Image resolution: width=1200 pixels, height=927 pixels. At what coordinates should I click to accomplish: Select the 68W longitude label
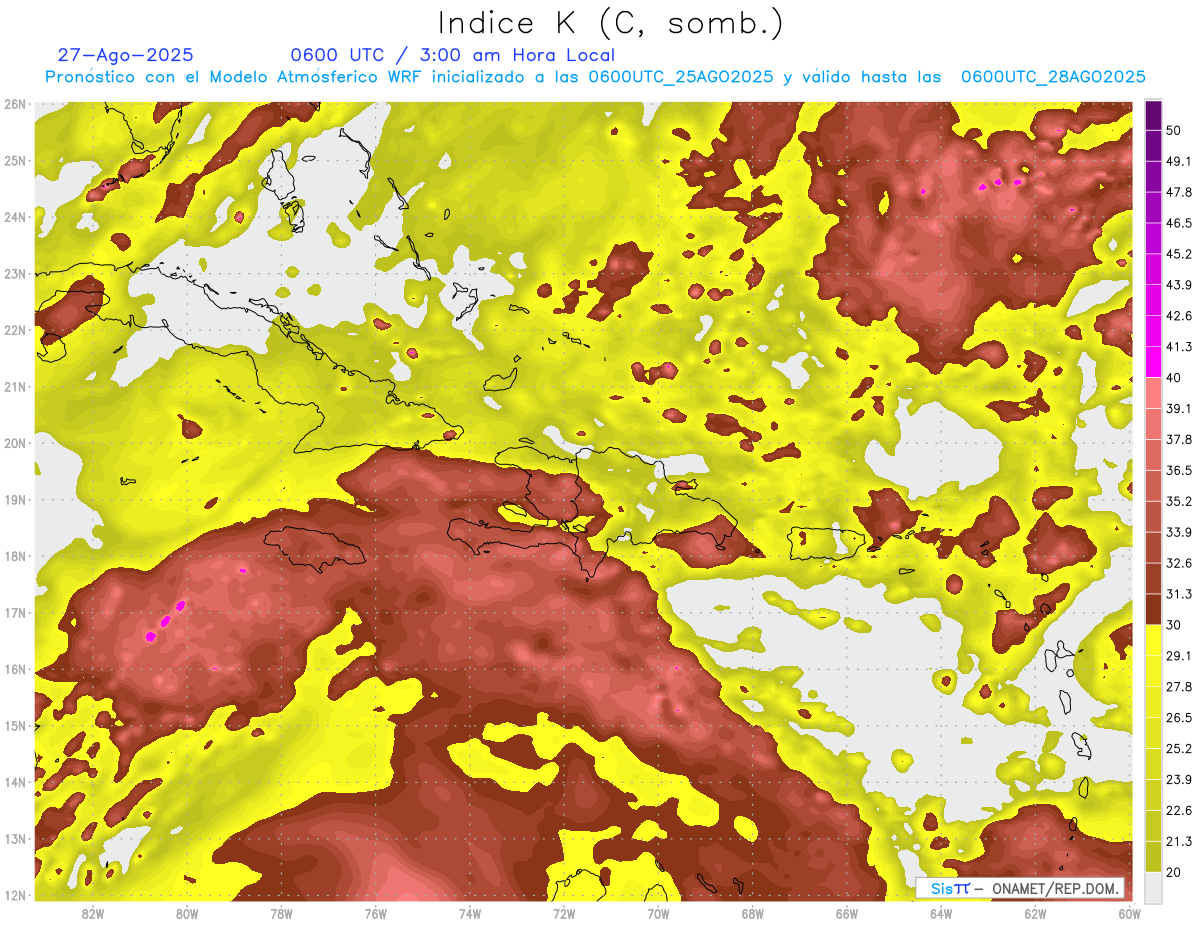(753, 913)
